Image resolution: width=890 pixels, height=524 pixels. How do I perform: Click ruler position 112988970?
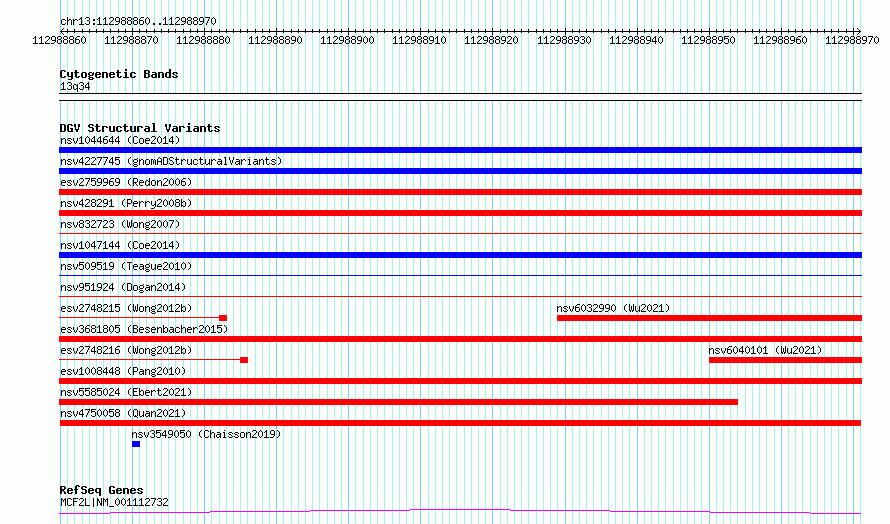pyautogui.click(x=853, y=40)
